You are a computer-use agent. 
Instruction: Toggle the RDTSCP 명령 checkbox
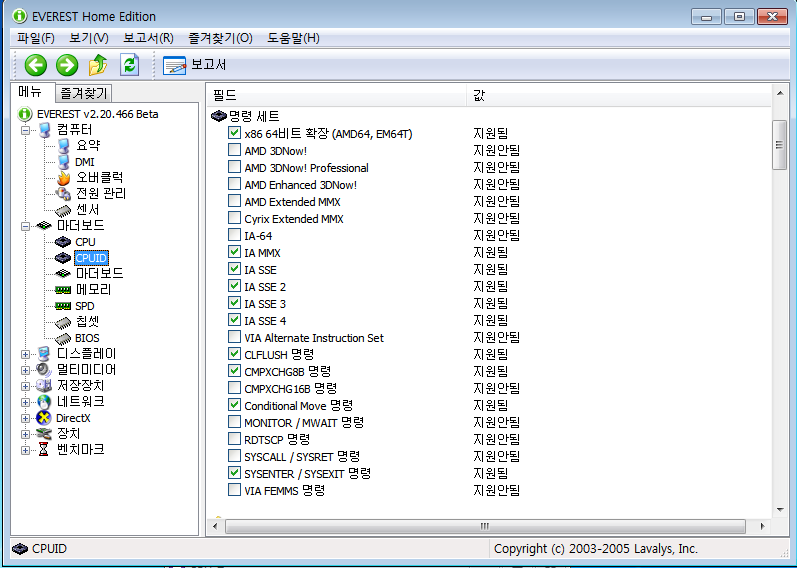coord(234,439)
